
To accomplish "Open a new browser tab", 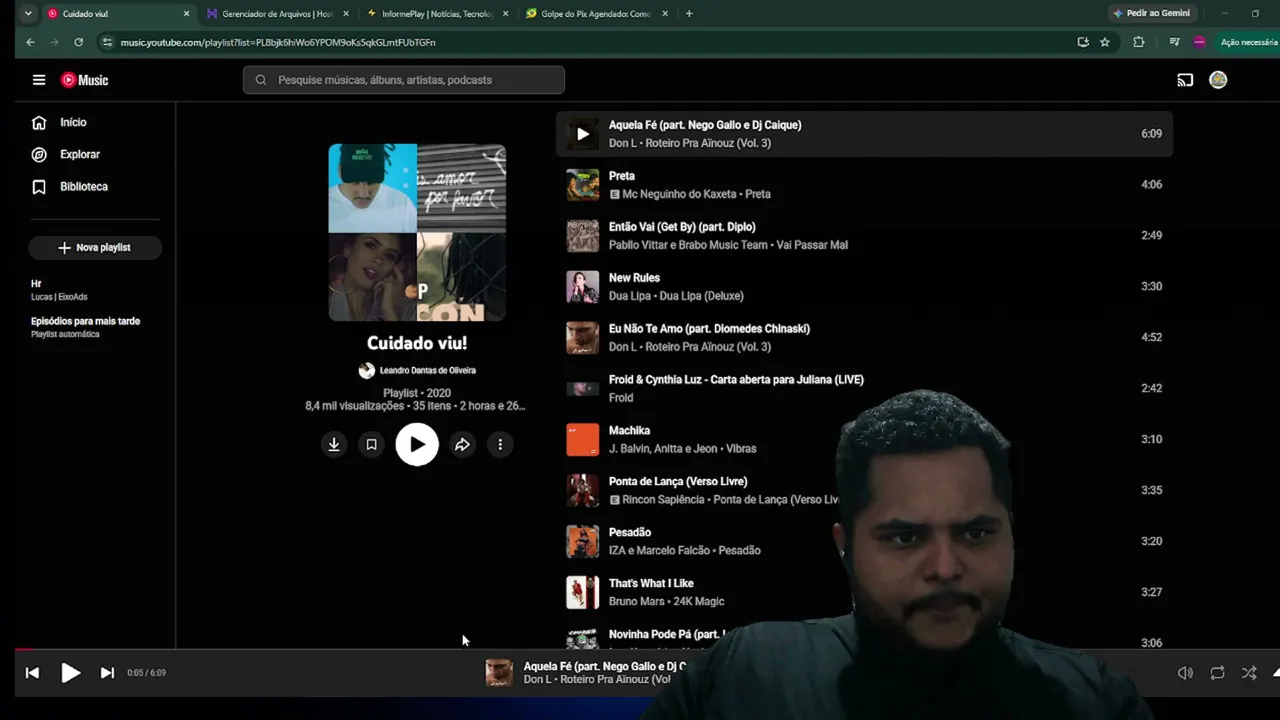I will tap(689, 14).
